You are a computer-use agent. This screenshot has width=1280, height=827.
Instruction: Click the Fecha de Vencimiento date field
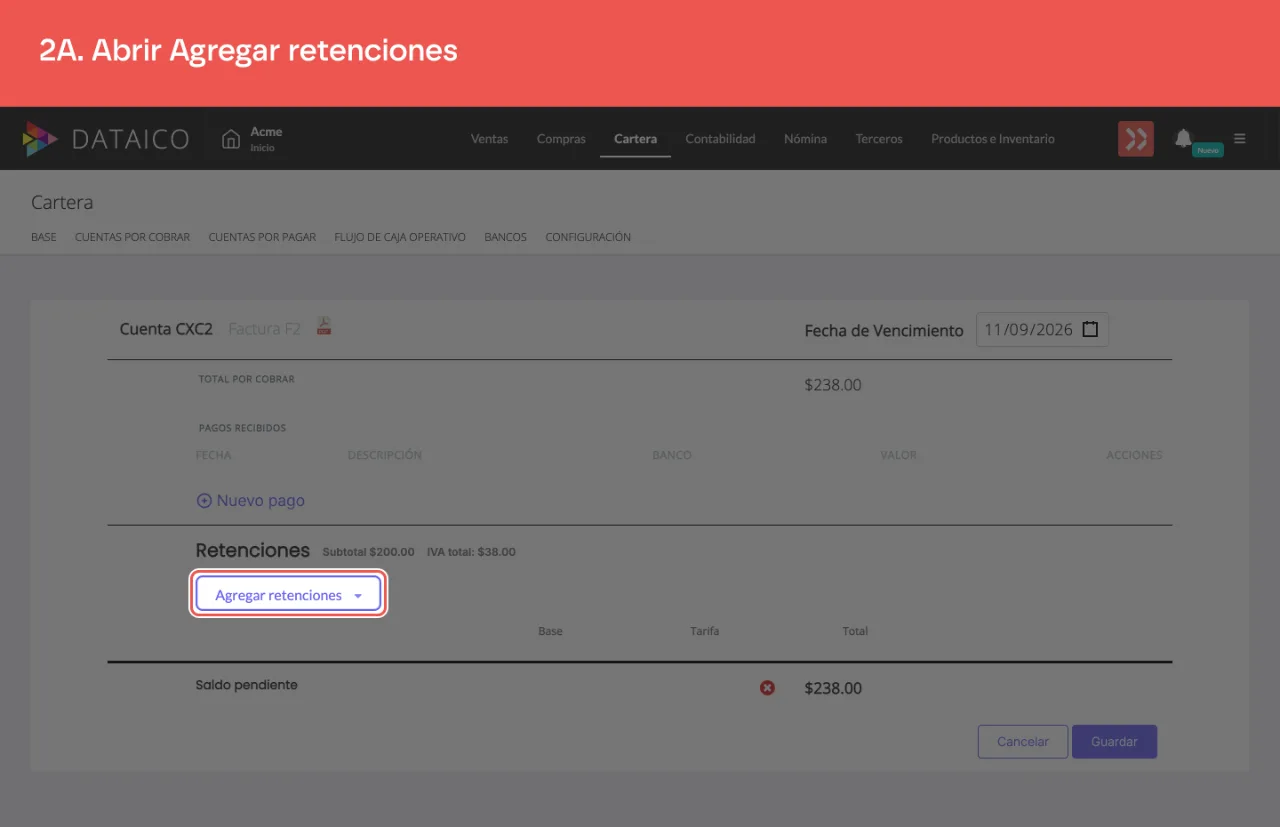pyautogui.click(x=1042, y=330)
